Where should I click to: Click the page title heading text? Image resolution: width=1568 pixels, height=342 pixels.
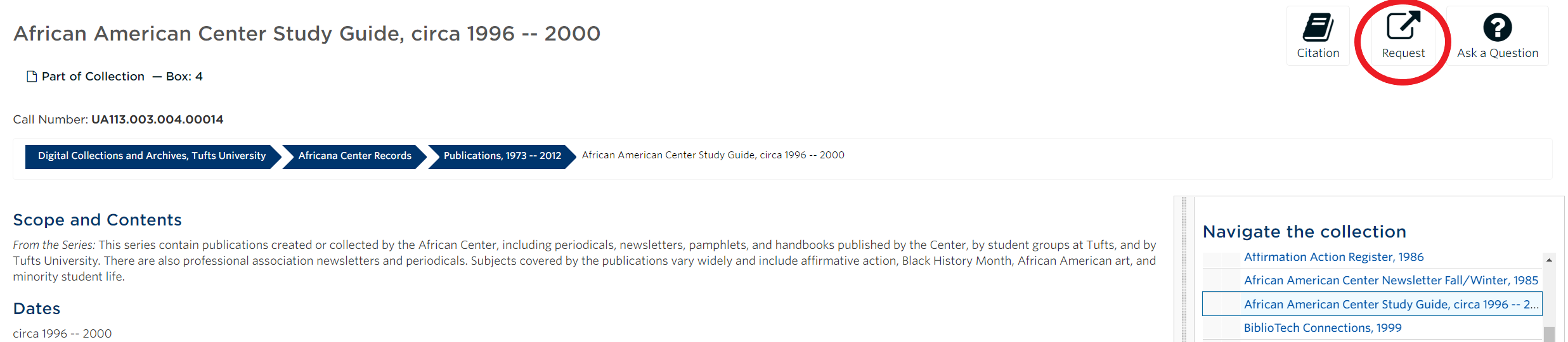click(x=307, y=34)
